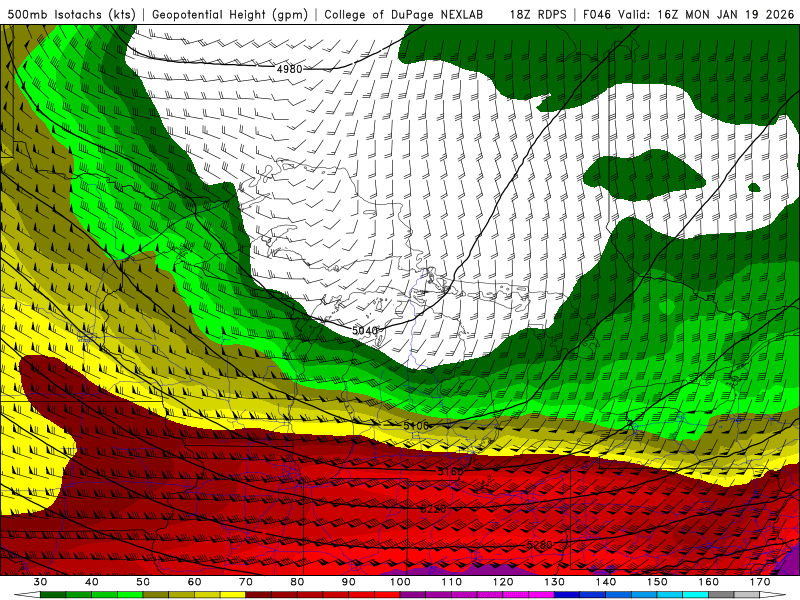
Task: Click the 80 knot value on the color scale
Action: [297, 582]
